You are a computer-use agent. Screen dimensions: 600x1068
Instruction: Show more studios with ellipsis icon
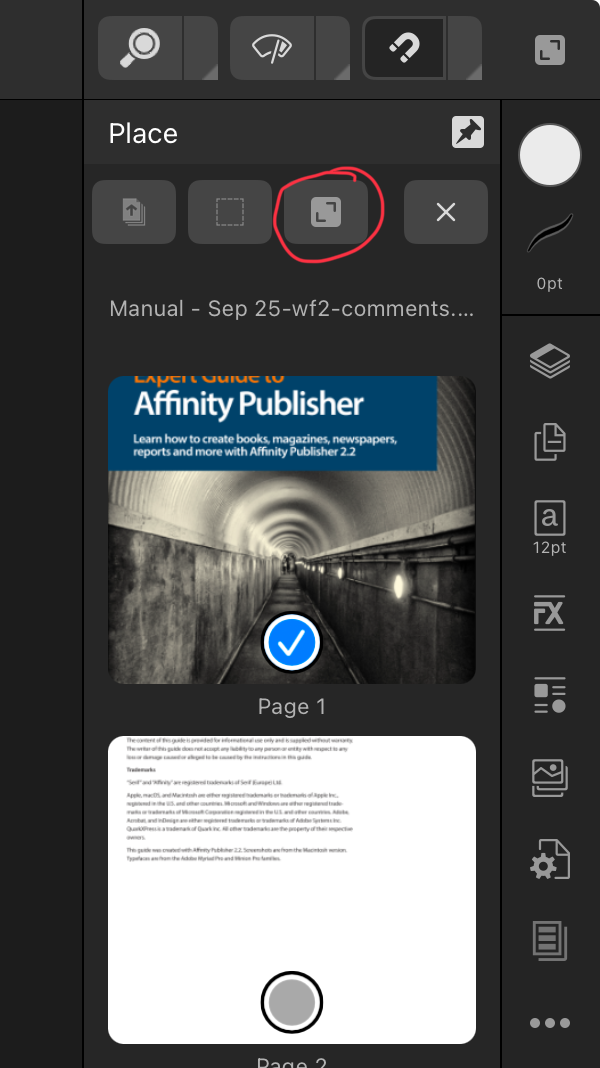[x=550, y=1023]
